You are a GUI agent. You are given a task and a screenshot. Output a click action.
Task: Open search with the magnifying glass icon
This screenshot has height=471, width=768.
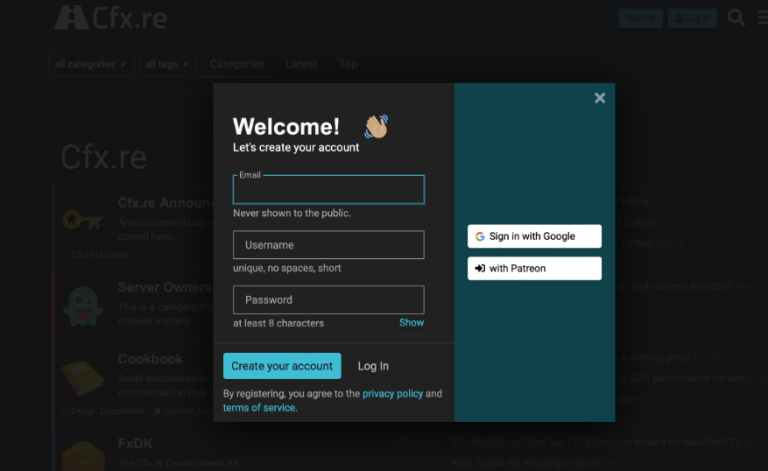coord(736,17)
